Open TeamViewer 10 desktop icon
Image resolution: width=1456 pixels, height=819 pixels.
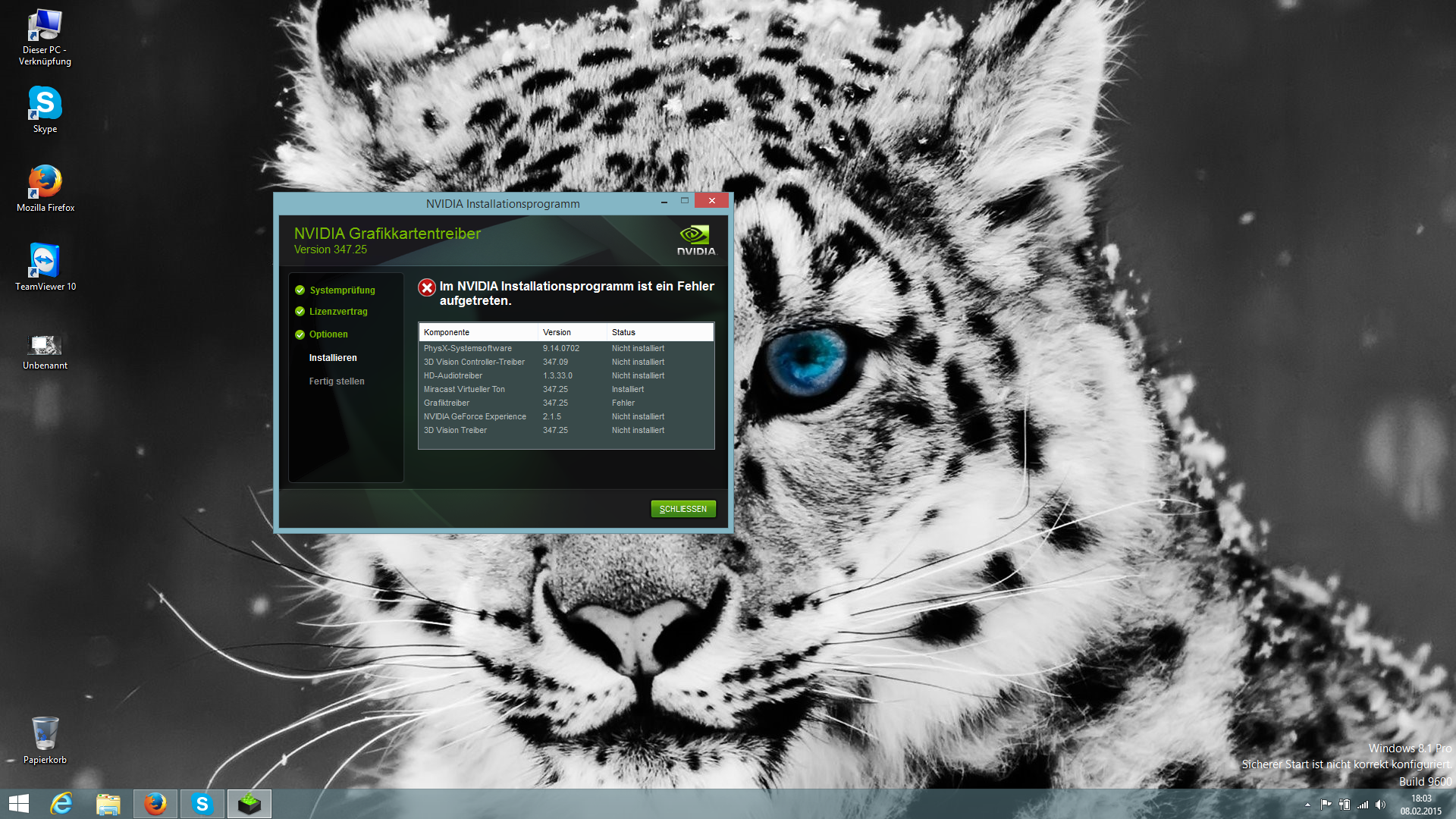click(x=45, y=268)
